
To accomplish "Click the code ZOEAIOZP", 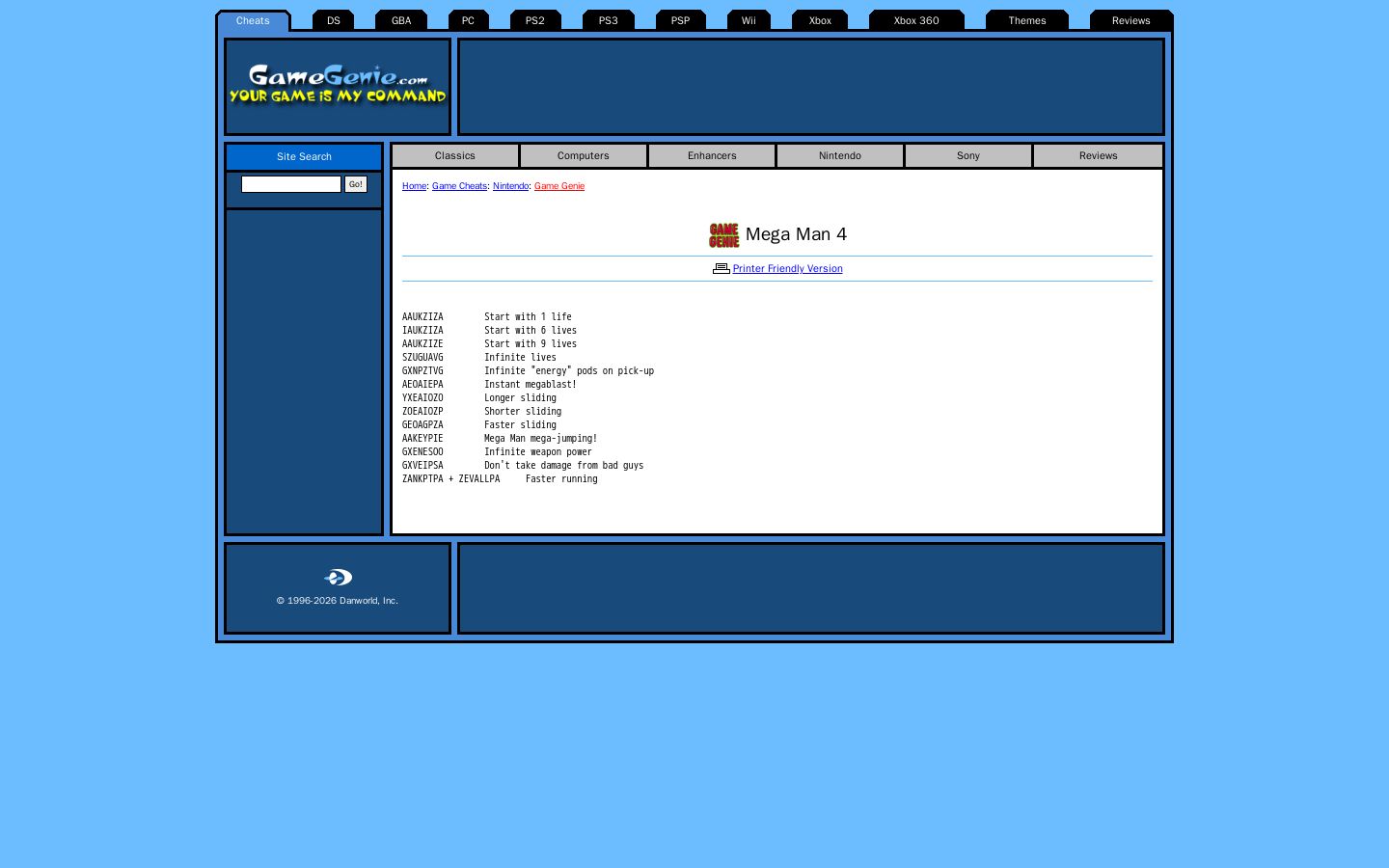I will (x=422, y=412).
